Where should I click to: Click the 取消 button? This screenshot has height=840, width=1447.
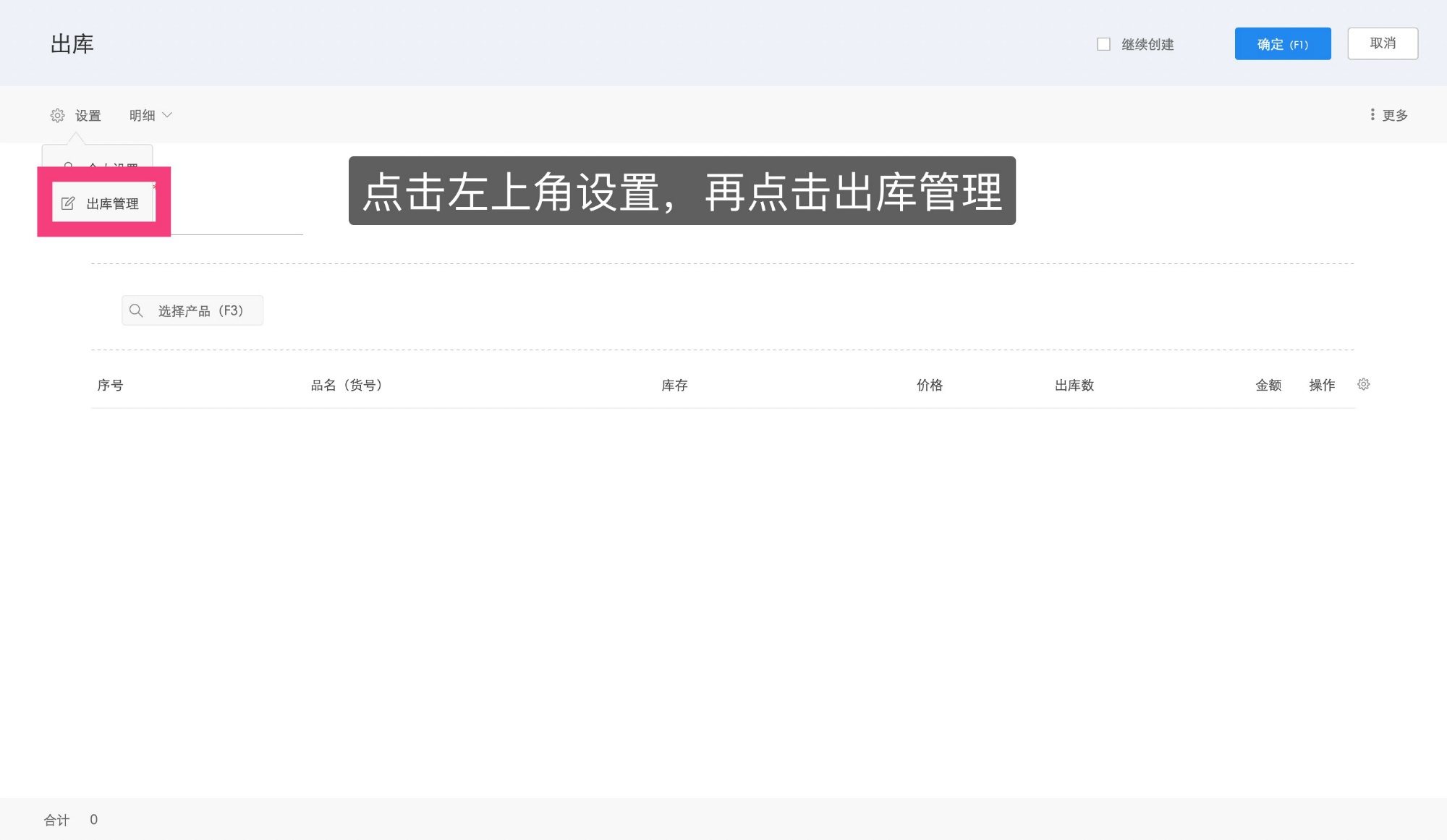click(x=1383, y=43)
